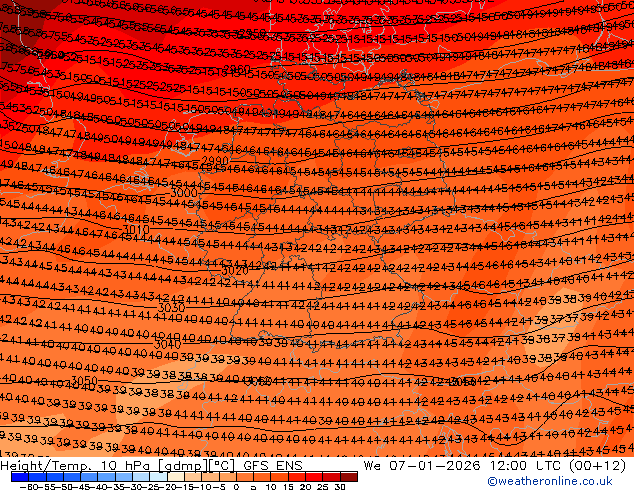Click the '[°C]' unit label in title
Screen dimensions: 634x490
pos(222,466)
